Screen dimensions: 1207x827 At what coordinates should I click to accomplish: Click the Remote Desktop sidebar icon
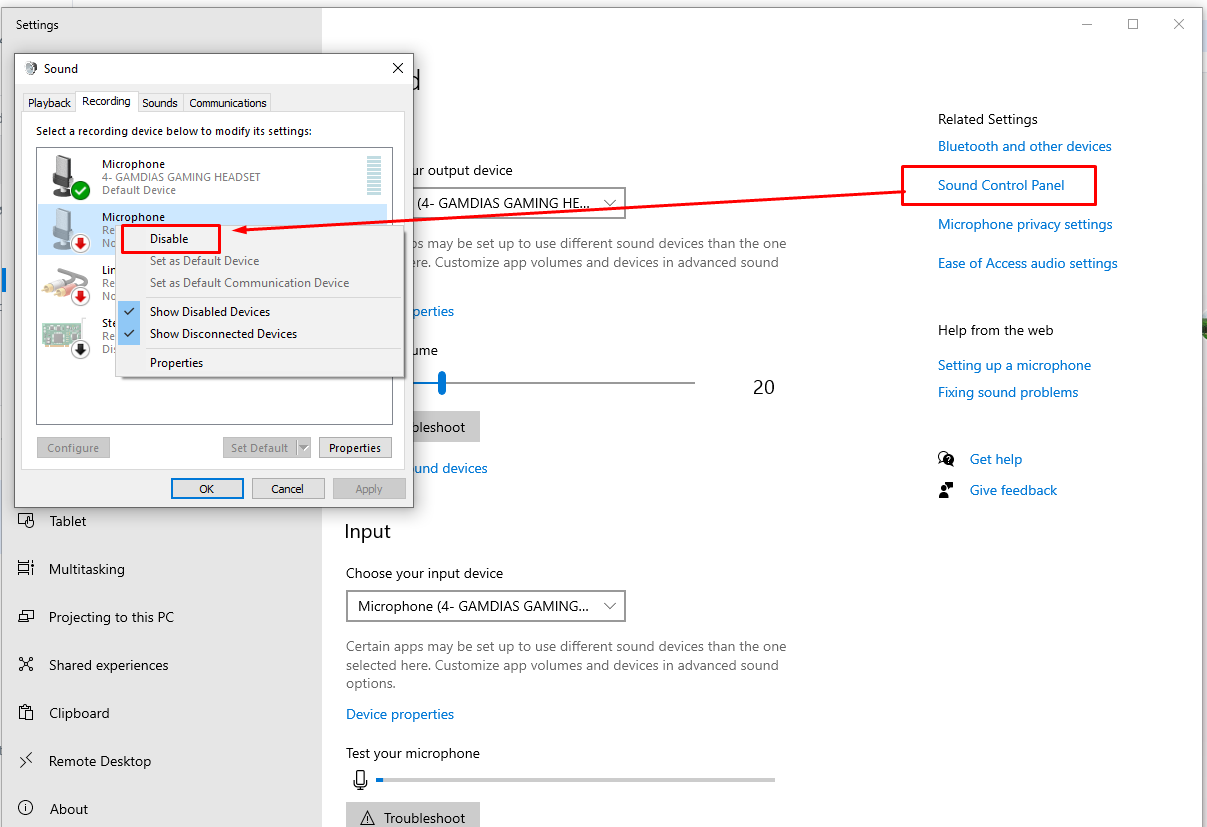point(26,761)
